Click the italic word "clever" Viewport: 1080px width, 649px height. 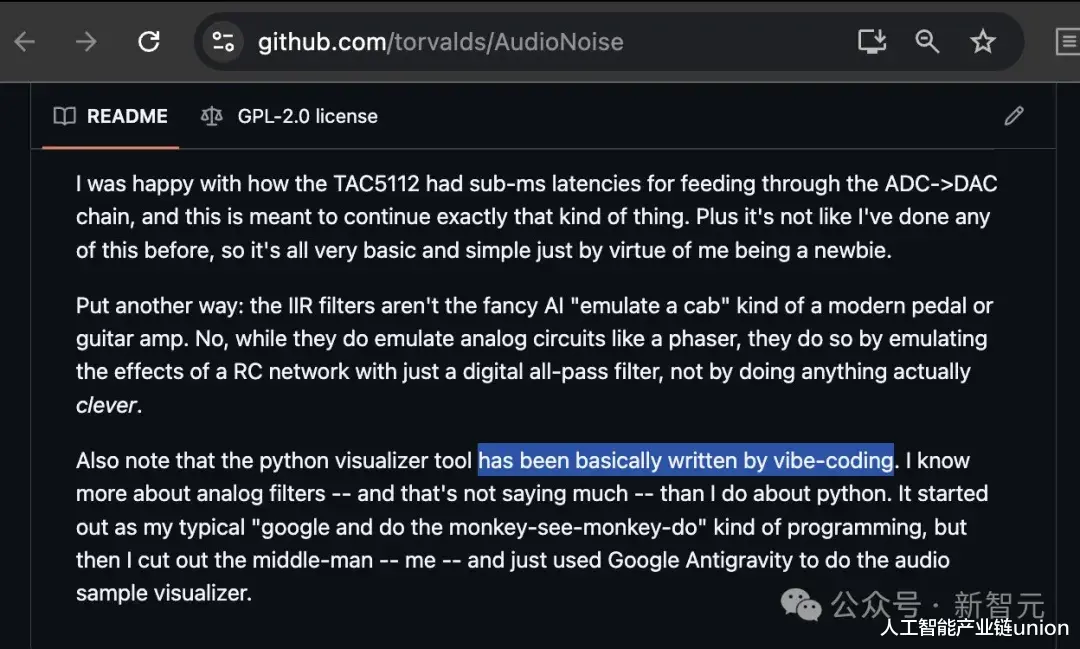point(106,406)
